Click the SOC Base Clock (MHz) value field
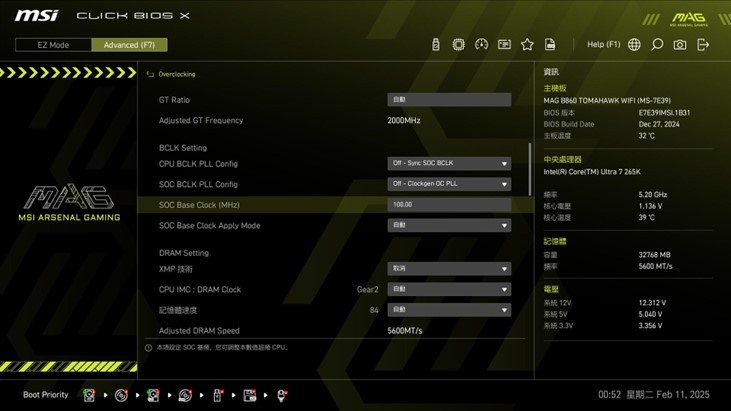The height and width of the screenshot is (411, 731). pyautogui.click(x=449, y=205)
